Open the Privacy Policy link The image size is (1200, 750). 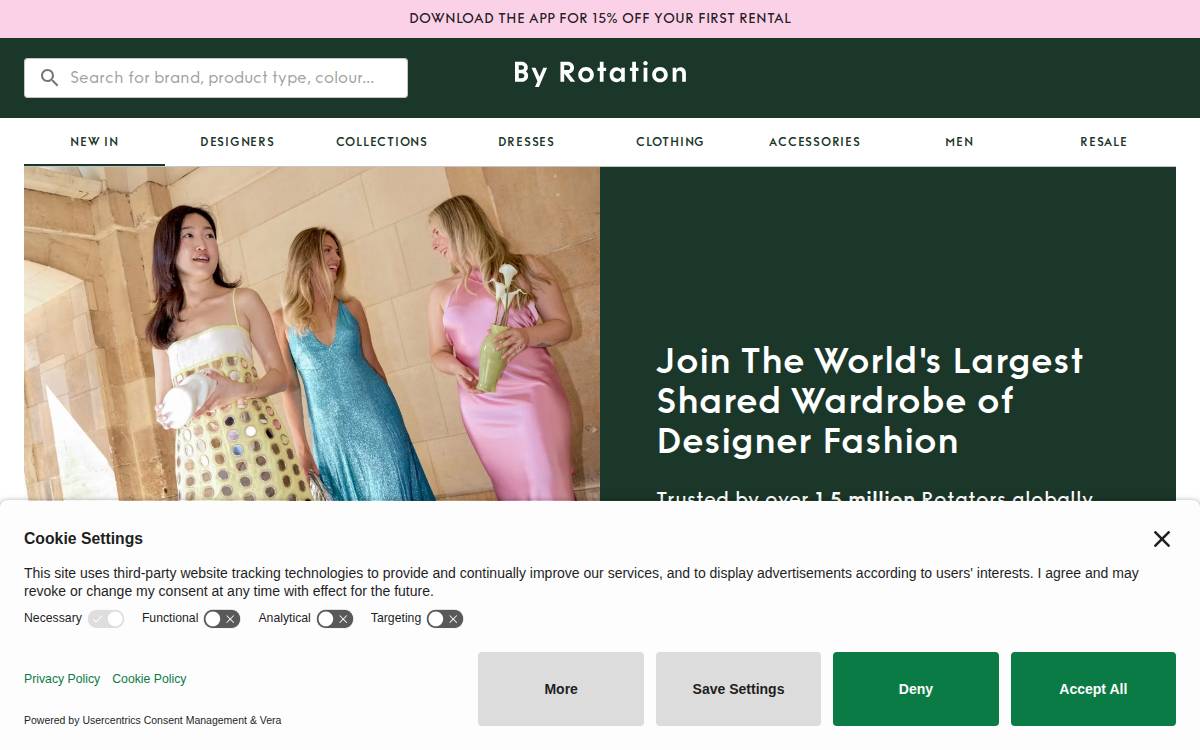(62, 679)
